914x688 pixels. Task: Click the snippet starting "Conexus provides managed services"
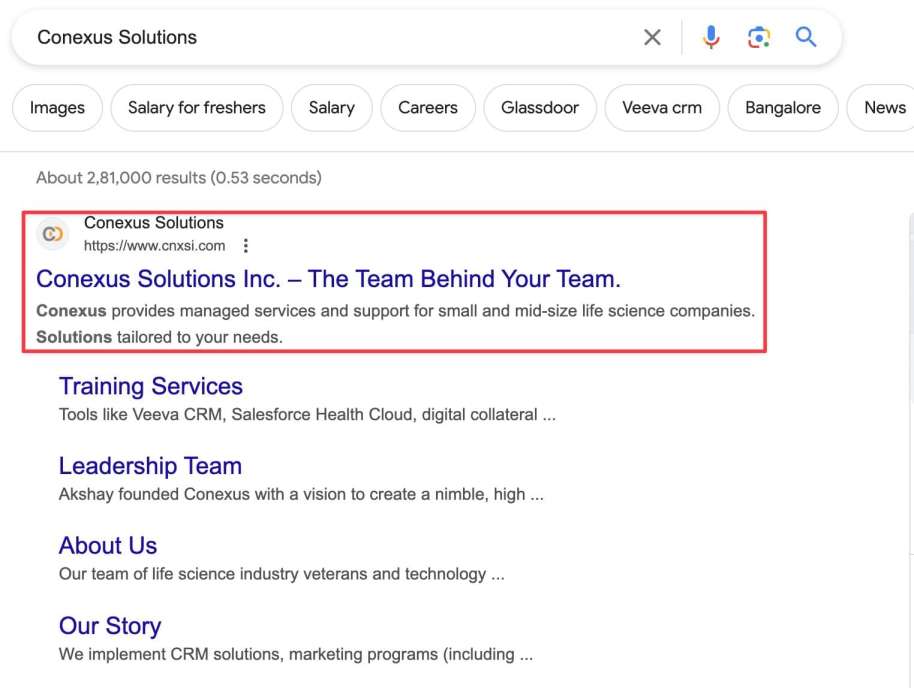(395, 324)
